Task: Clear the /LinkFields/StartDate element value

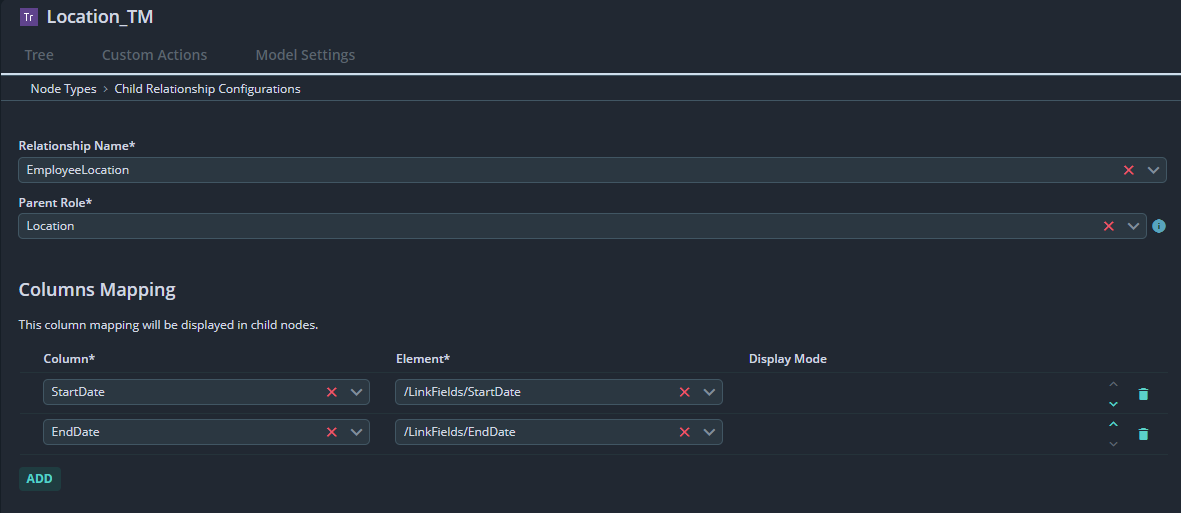Action: coord(685,392)
